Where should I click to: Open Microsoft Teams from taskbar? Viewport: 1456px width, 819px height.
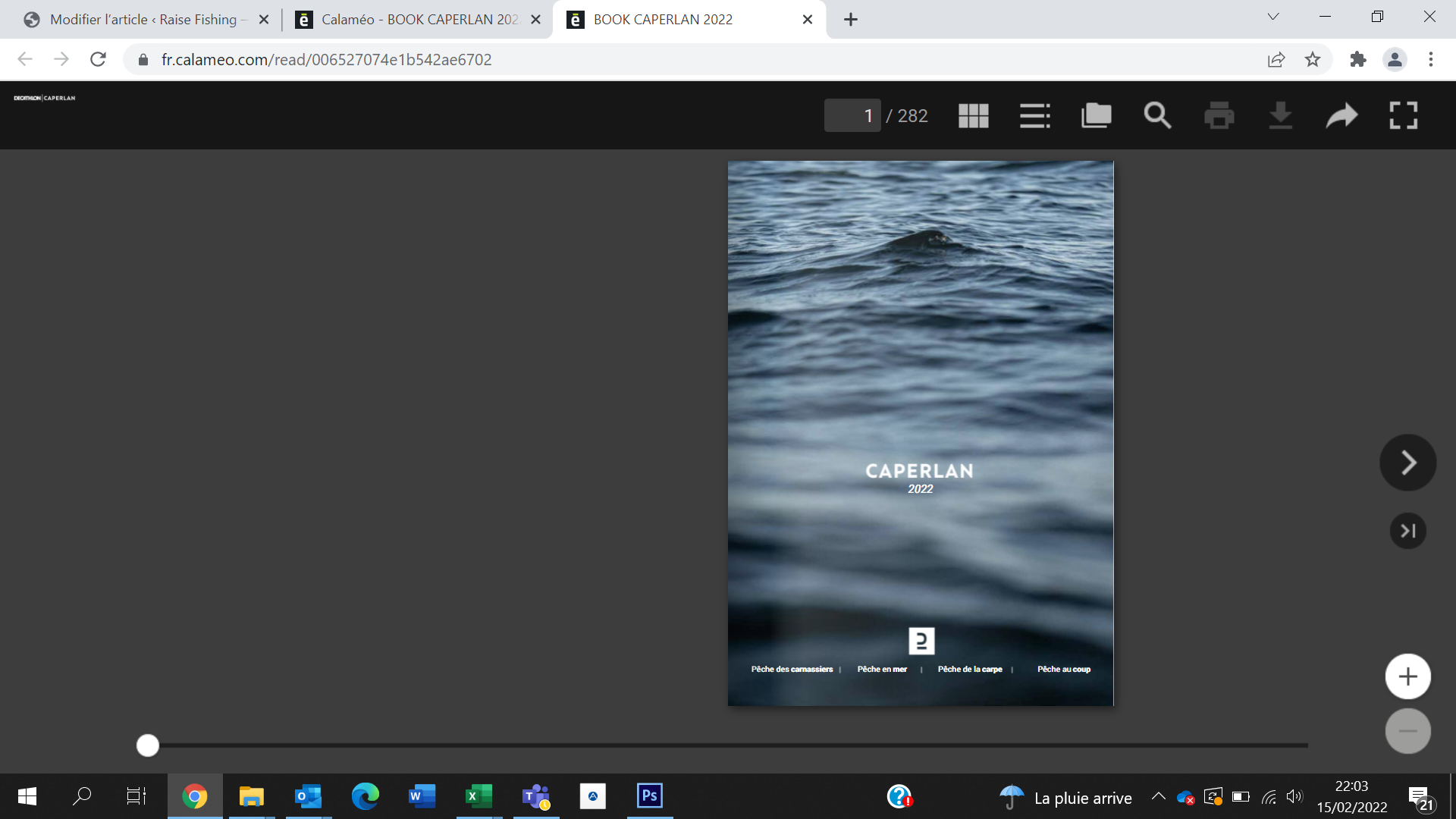(536, 796)
